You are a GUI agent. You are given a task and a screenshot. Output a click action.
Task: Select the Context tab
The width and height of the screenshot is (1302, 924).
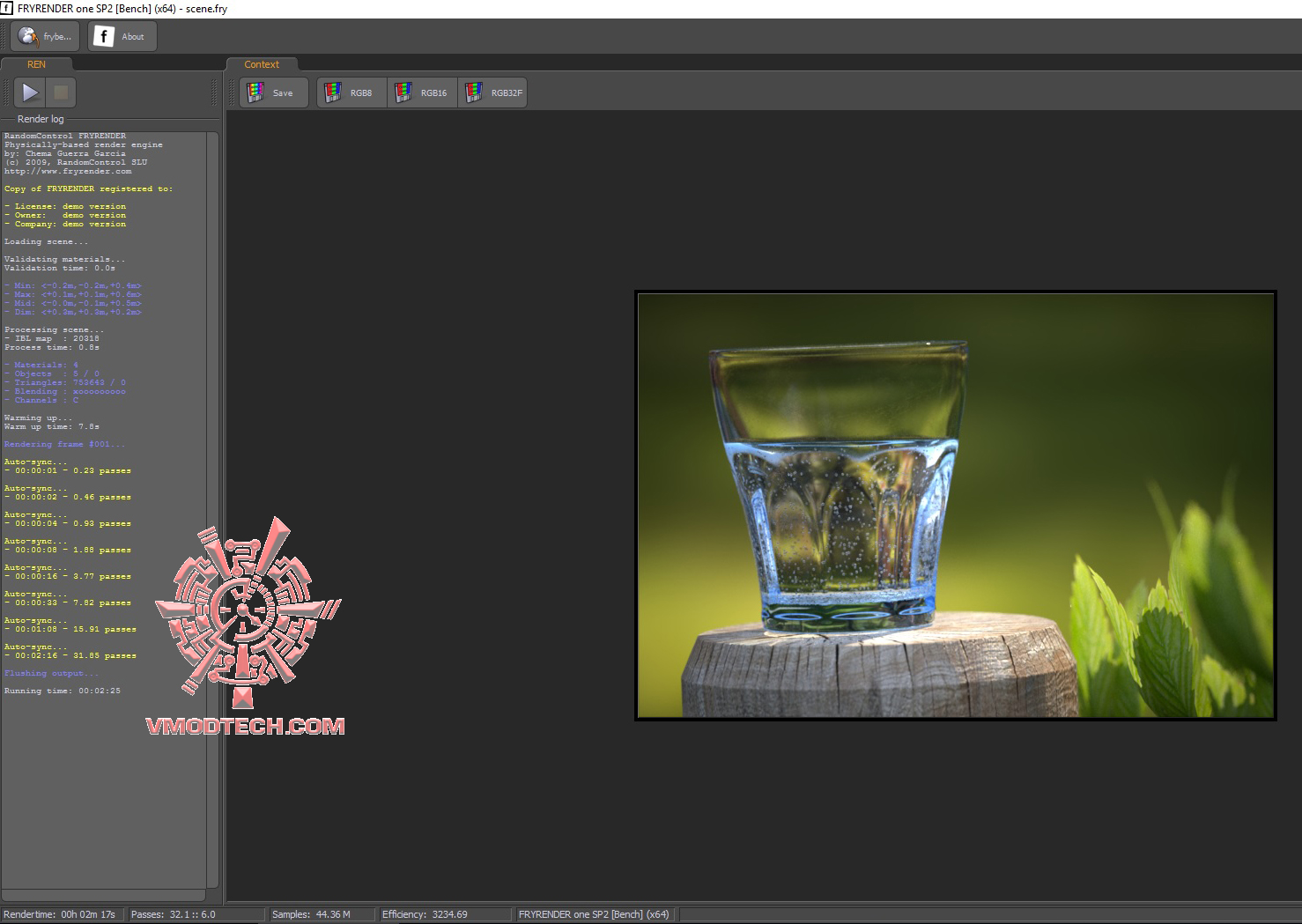(x=262, y=64)
